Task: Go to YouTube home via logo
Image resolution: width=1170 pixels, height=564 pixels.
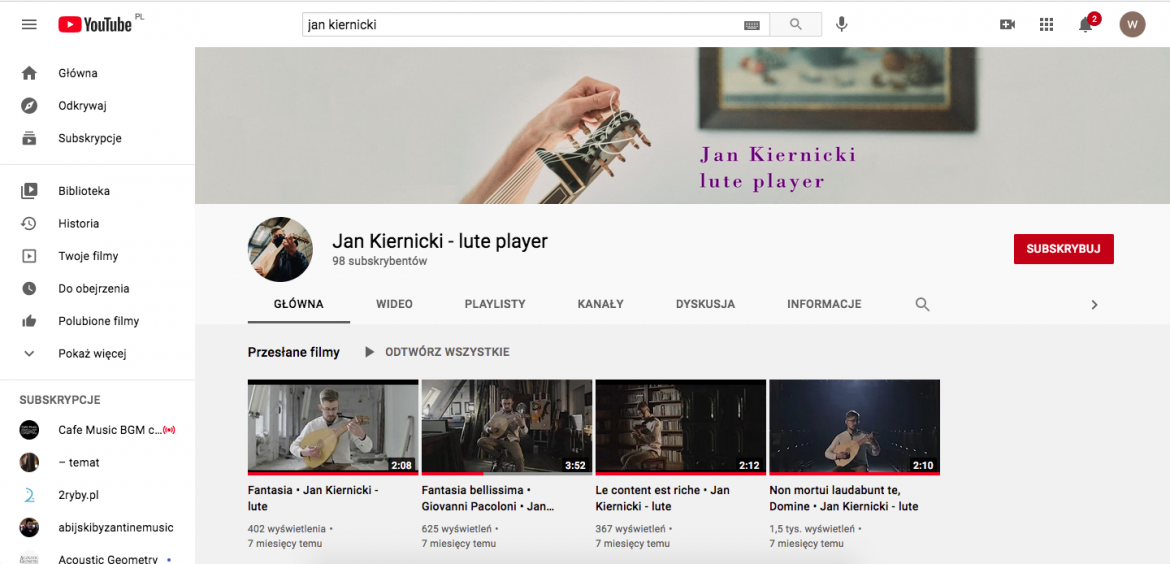Action: tap(96, 25)
